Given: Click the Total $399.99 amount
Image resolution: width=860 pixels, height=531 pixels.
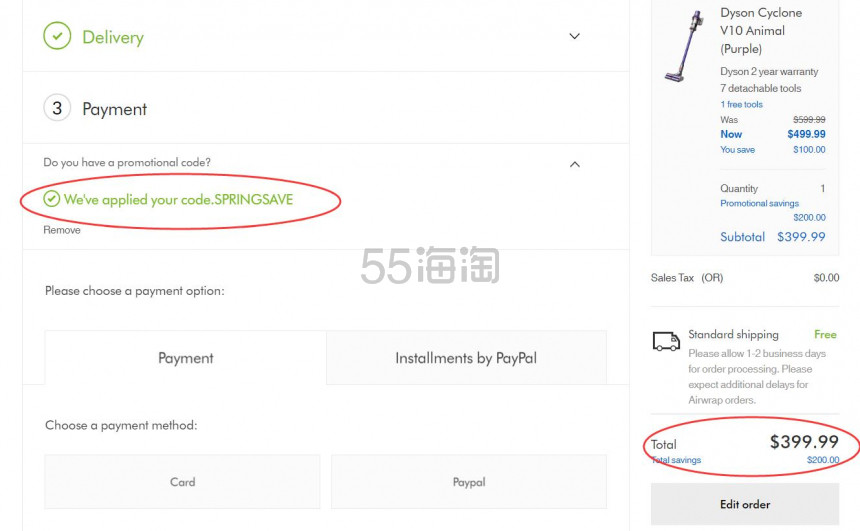Looking at the screenshot, I should [x=804, y=442].
